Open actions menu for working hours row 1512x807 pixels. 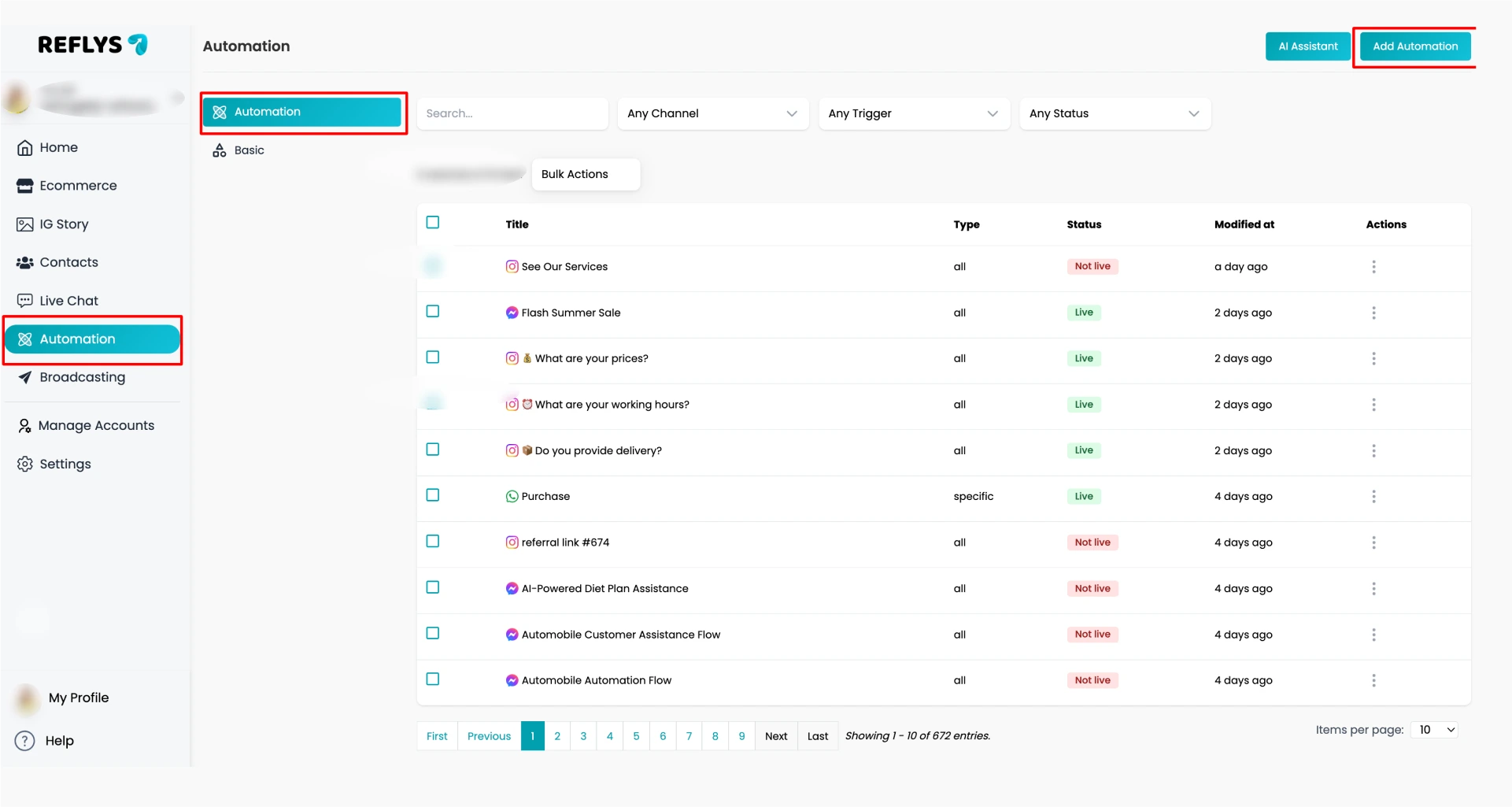point(1373,405)
